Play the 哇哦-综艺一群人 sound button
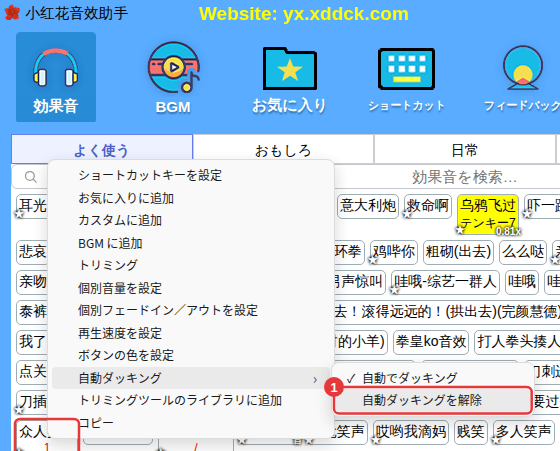The image size is (560, 451). click(x=445, y=282)
